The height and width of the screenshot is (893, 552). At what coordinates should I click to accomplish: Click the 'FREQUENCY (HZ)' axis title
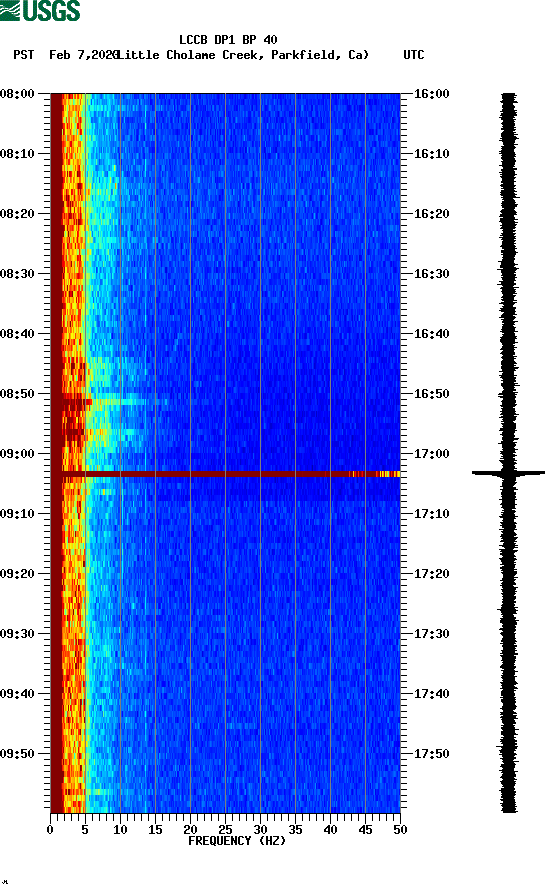[236, 841]
